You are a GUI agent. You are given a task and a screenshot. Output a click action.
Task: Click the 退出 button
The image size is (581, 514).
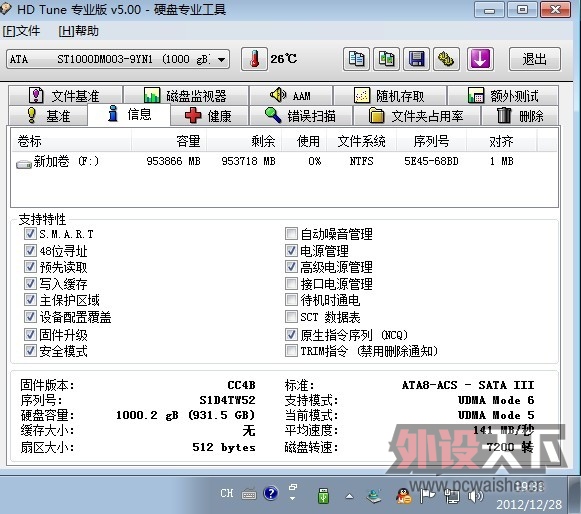coord(534,59)
